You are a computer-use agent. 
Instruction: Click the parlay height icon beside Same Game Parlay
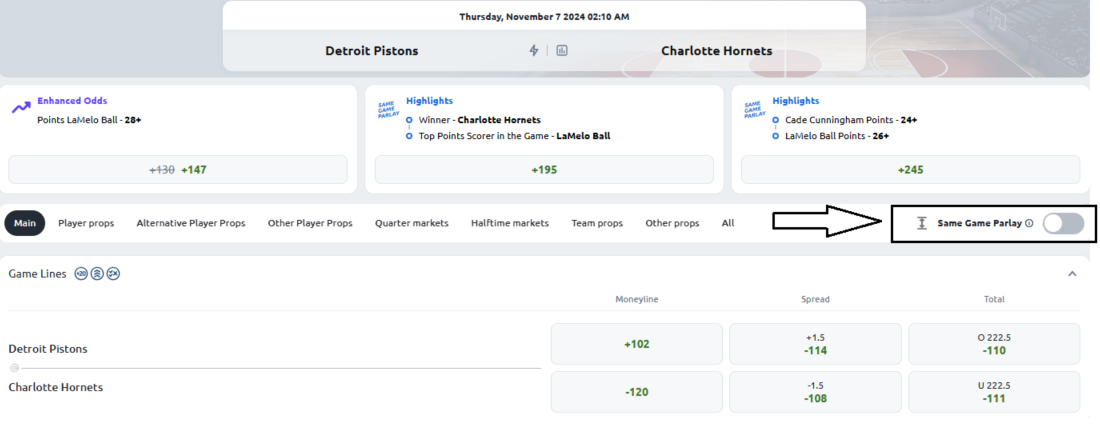[x=923, y=224]
